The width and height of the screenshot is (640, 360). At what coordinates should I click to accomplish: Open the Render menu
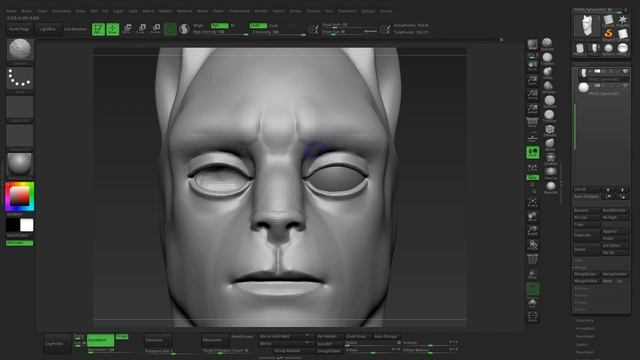click(x=261, y=11)
